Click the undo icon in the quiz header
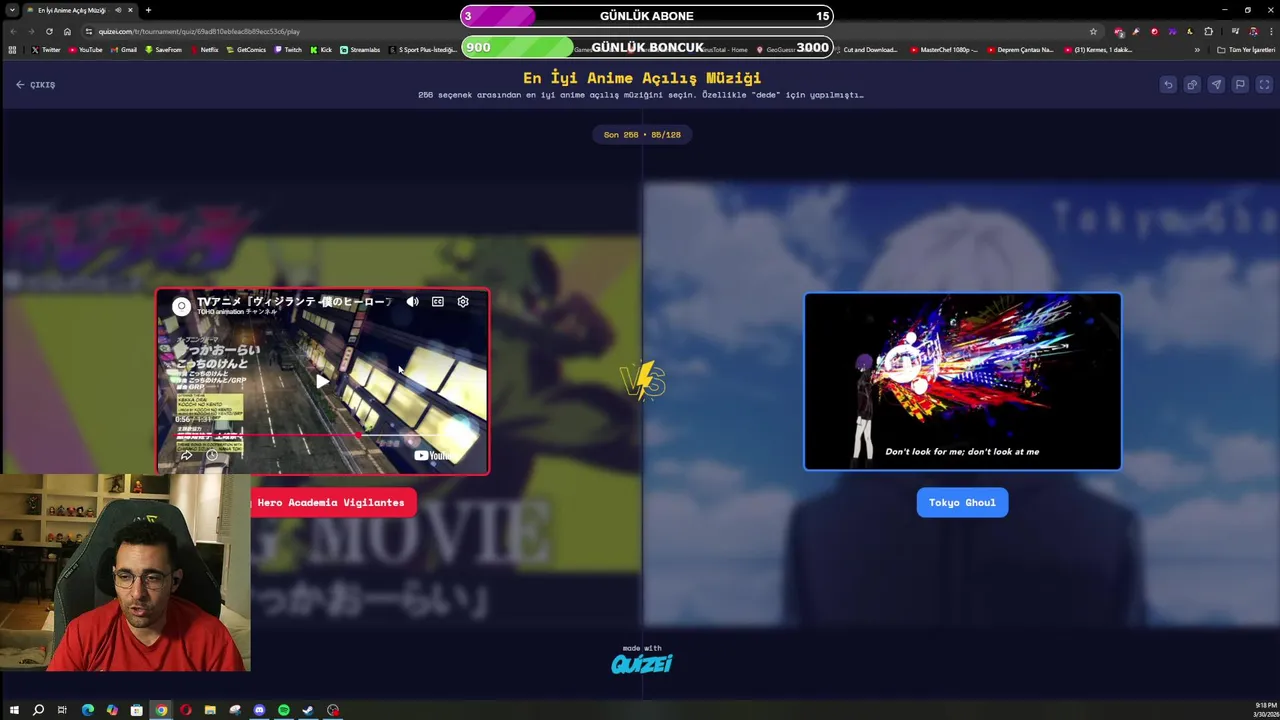Screen dimensions: 1280x720 pyautogui.click(x=1168, y=85)
